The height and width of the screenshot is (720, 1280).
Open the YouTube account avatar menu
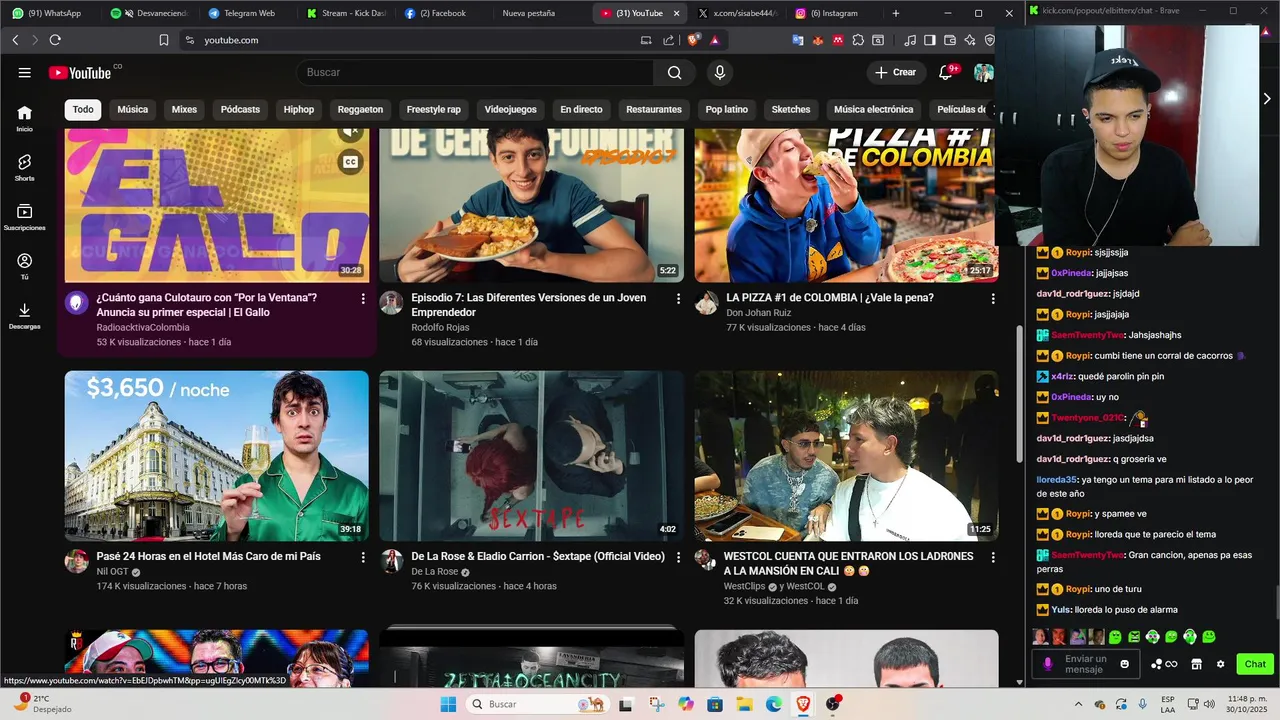pyautogui.click(x=984, y=73)
